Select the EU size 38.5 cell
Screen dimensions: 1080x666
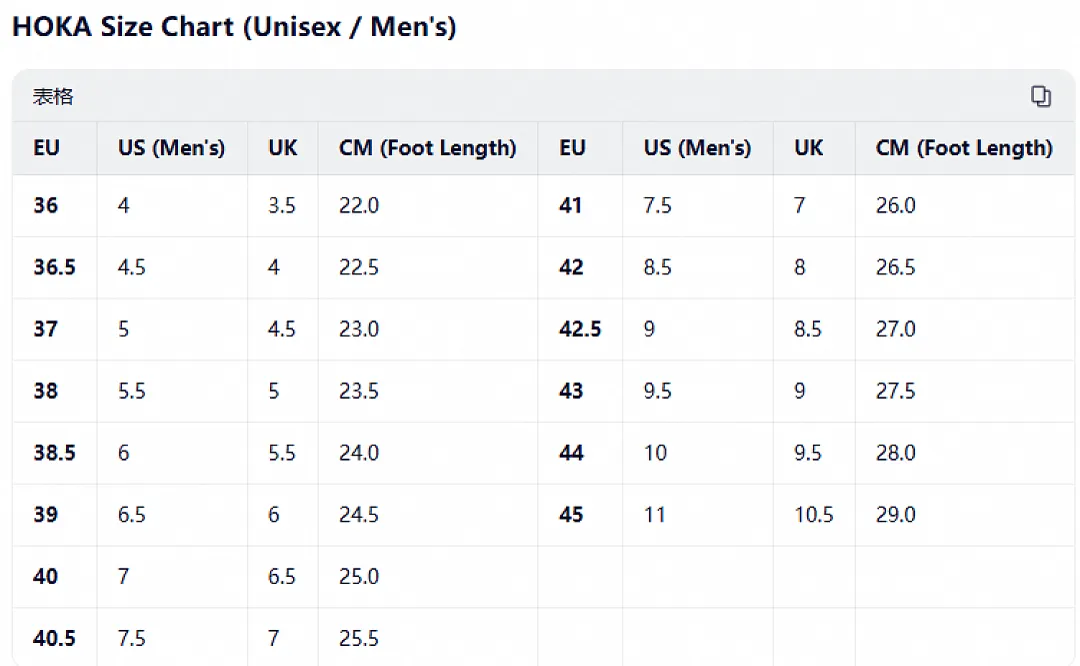[x=54, y=453]
